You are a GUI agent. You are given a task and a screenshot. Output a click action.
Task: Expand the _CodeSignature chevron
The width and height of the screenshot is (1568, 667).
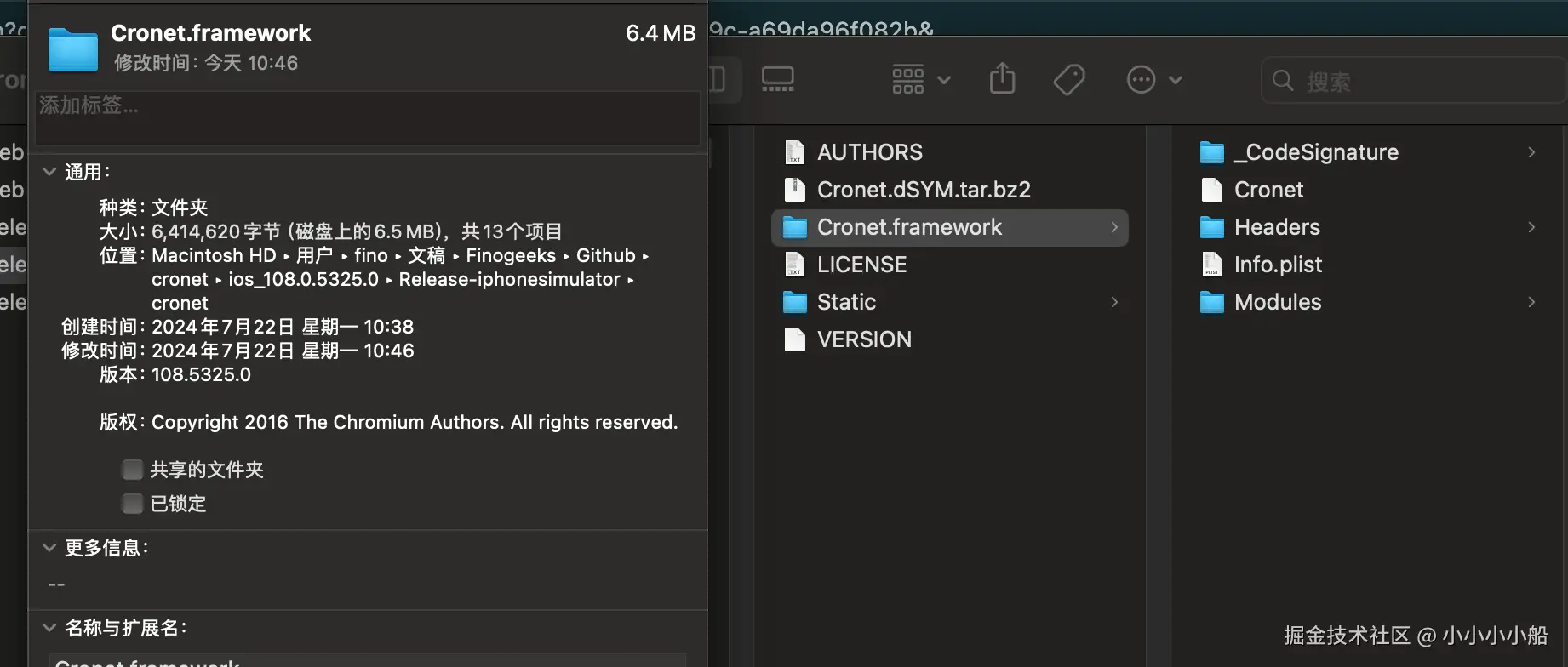(1531, 152)
